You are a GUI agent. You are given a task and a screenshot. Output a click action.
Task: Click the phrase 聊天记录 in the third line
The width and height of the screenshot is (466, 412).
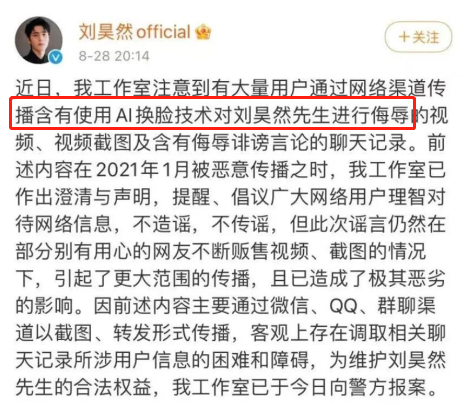(x=368, y=143)
